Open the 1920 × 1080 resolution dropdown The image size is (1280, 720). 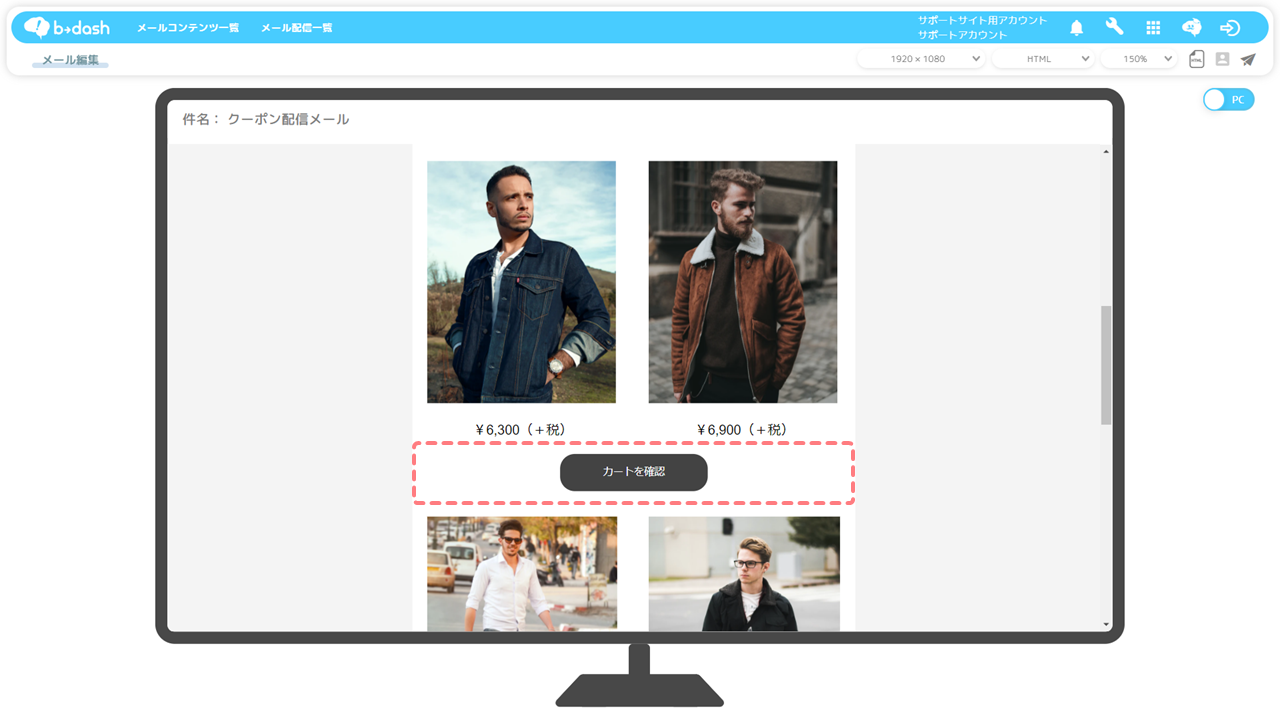[x=921, y=59]
